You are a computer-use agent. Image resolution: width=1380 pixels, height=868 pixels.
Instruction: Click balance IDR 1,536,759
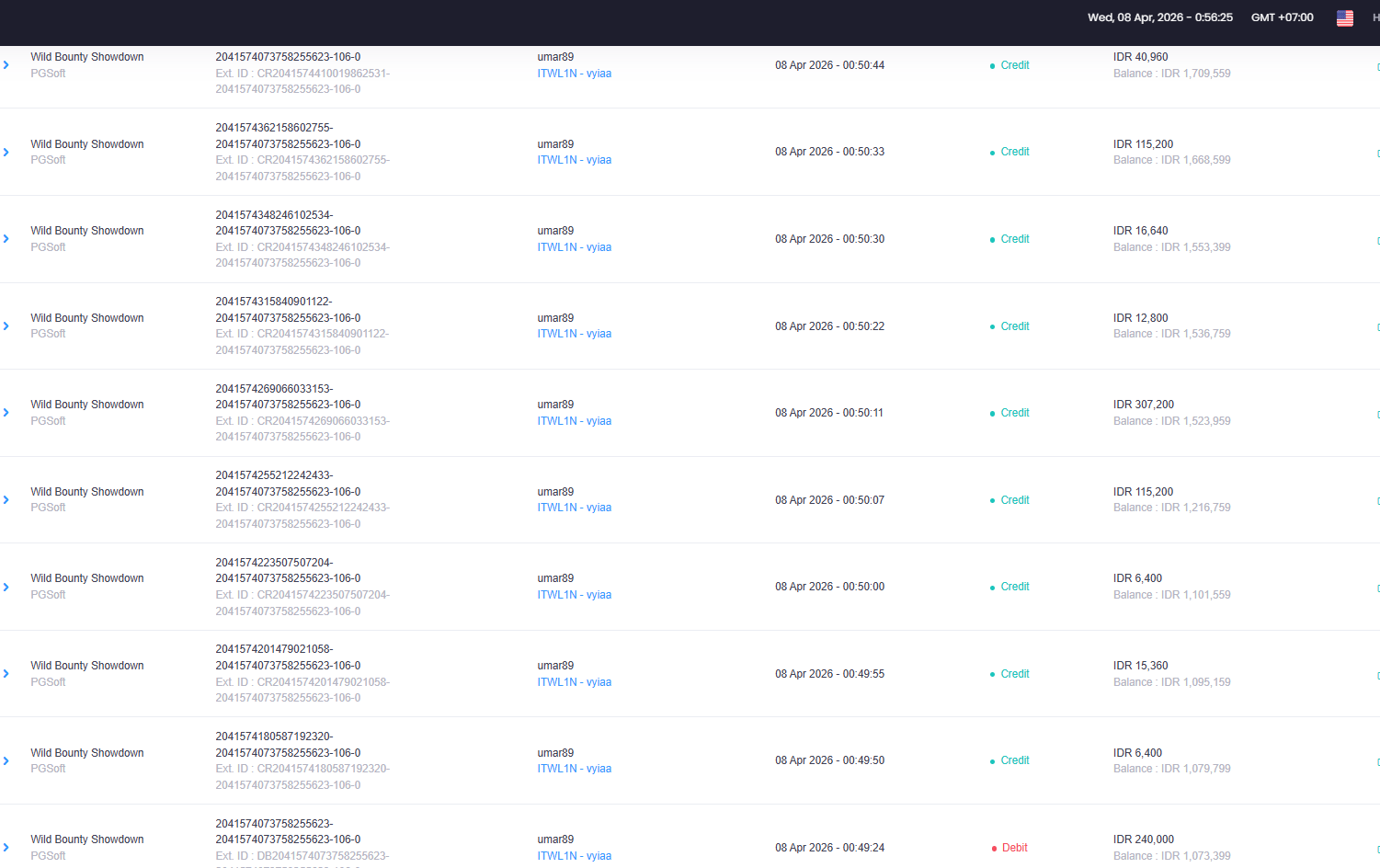pos(1172,334)
